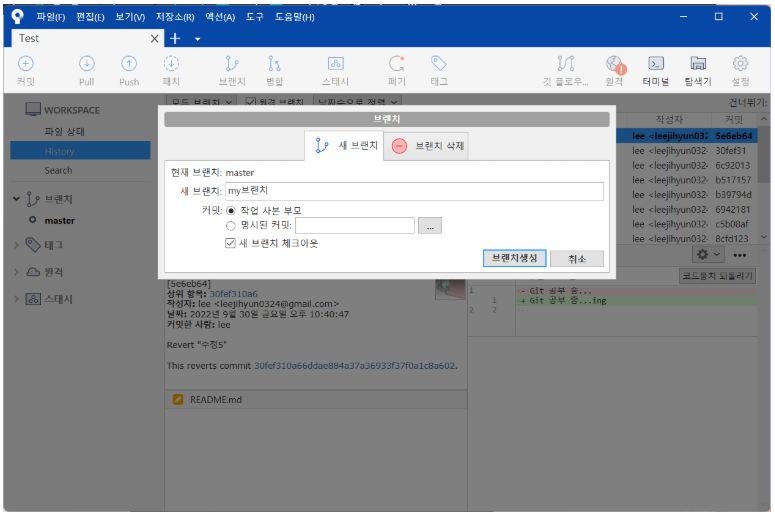Click the 취소 button
Image resolution: width=775 pixels, height=514 pixels.
pos(577,258)
